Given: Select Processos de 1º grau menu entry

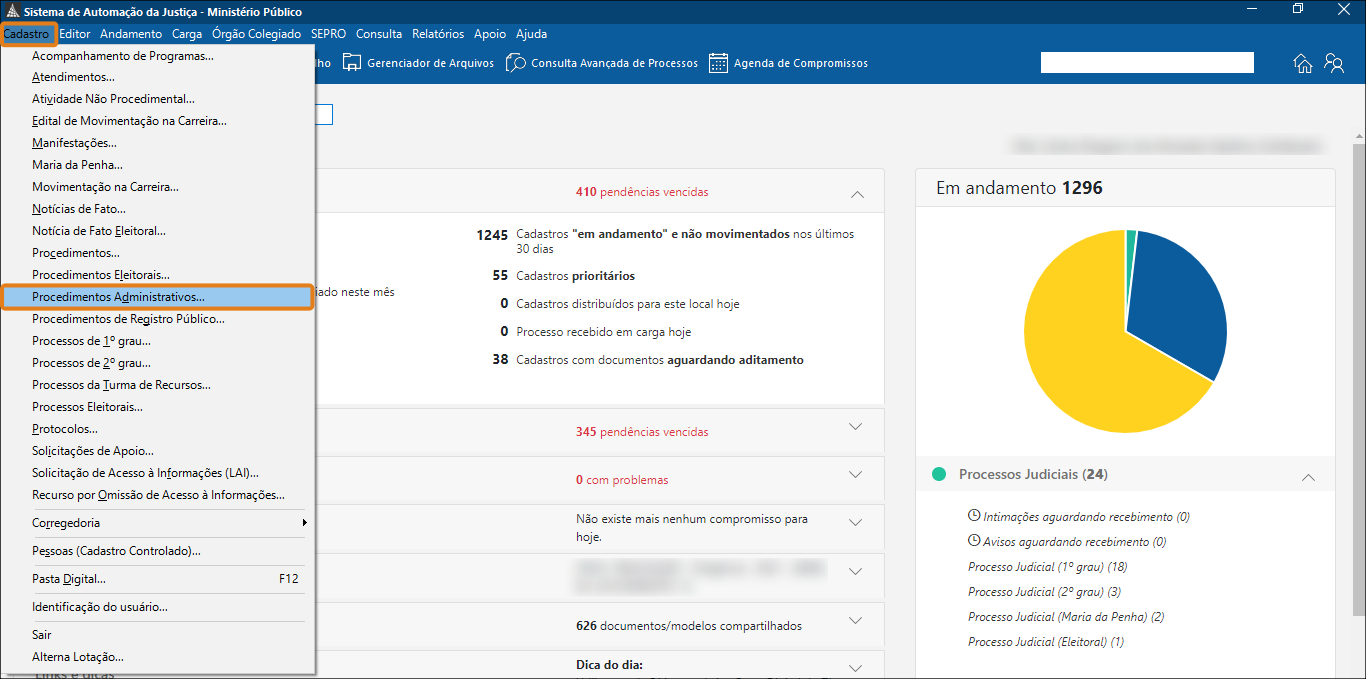Looking at the screenshot, I should (x=158, y=341).
